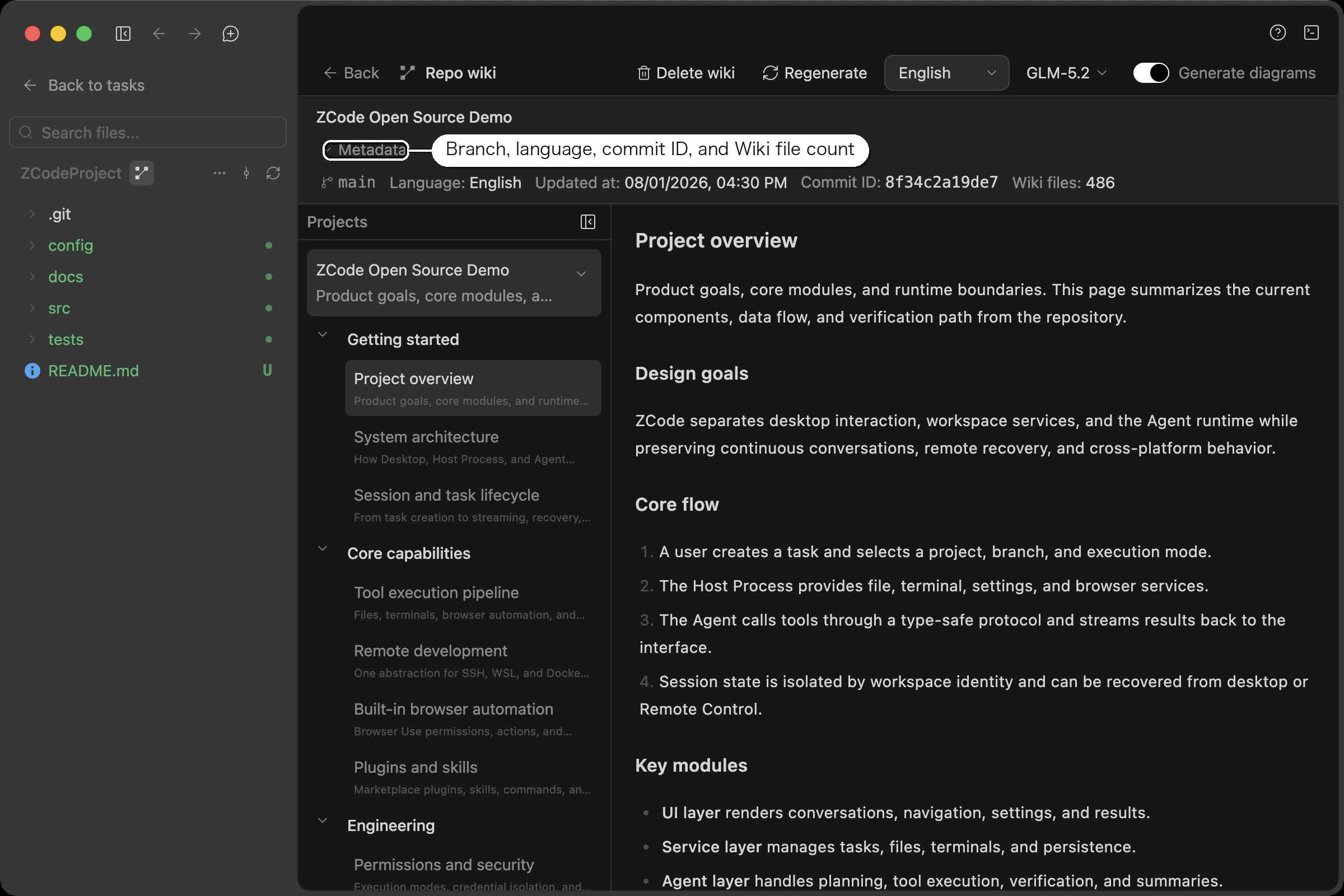Click the ZCode Open Source Demo title in the header
1344x896 pixels.
414,117
